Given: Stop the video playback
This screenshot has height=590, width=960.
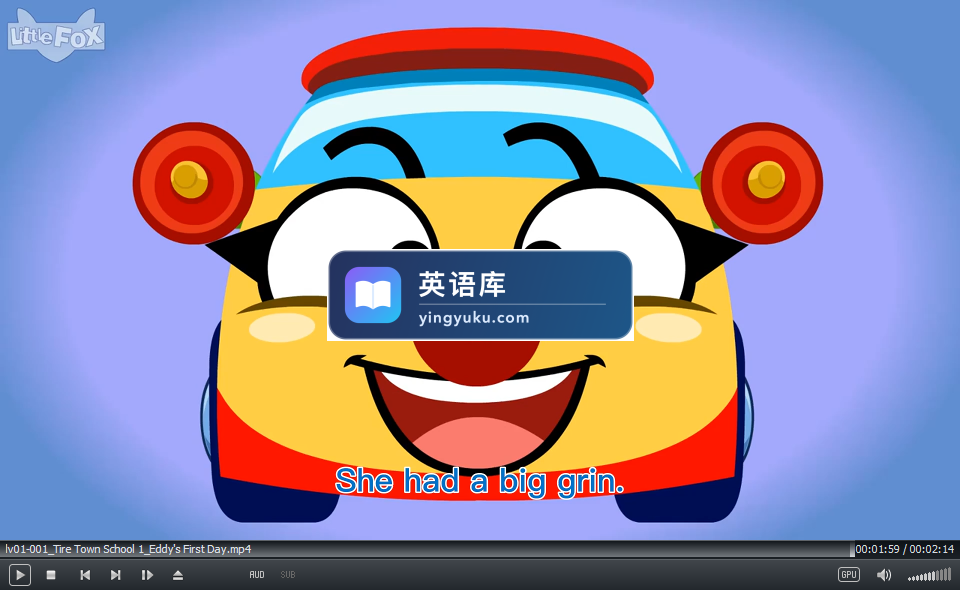Looking at the screenshot, I should click(51, 575).
